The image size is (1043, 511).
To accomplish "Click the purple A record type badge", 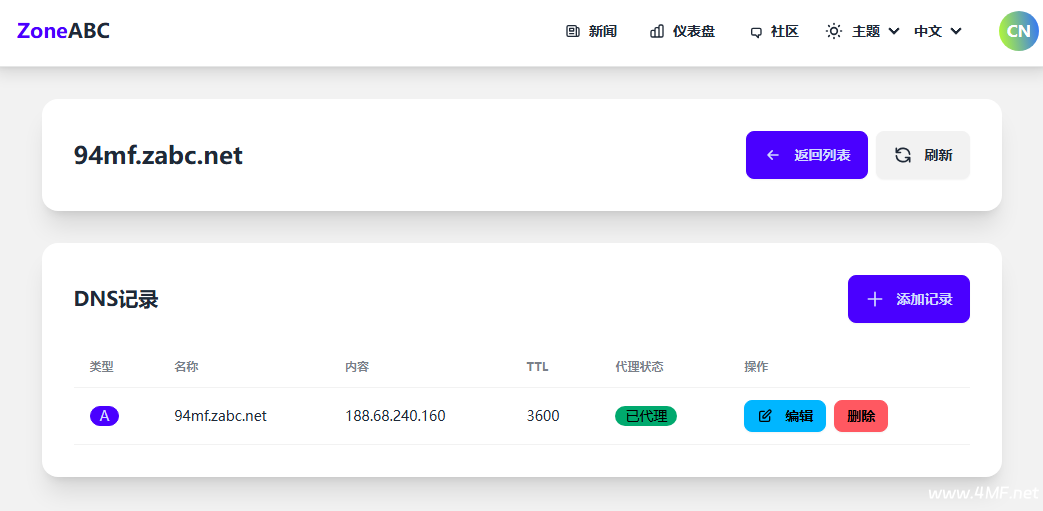I will click(x=104, y=416).
